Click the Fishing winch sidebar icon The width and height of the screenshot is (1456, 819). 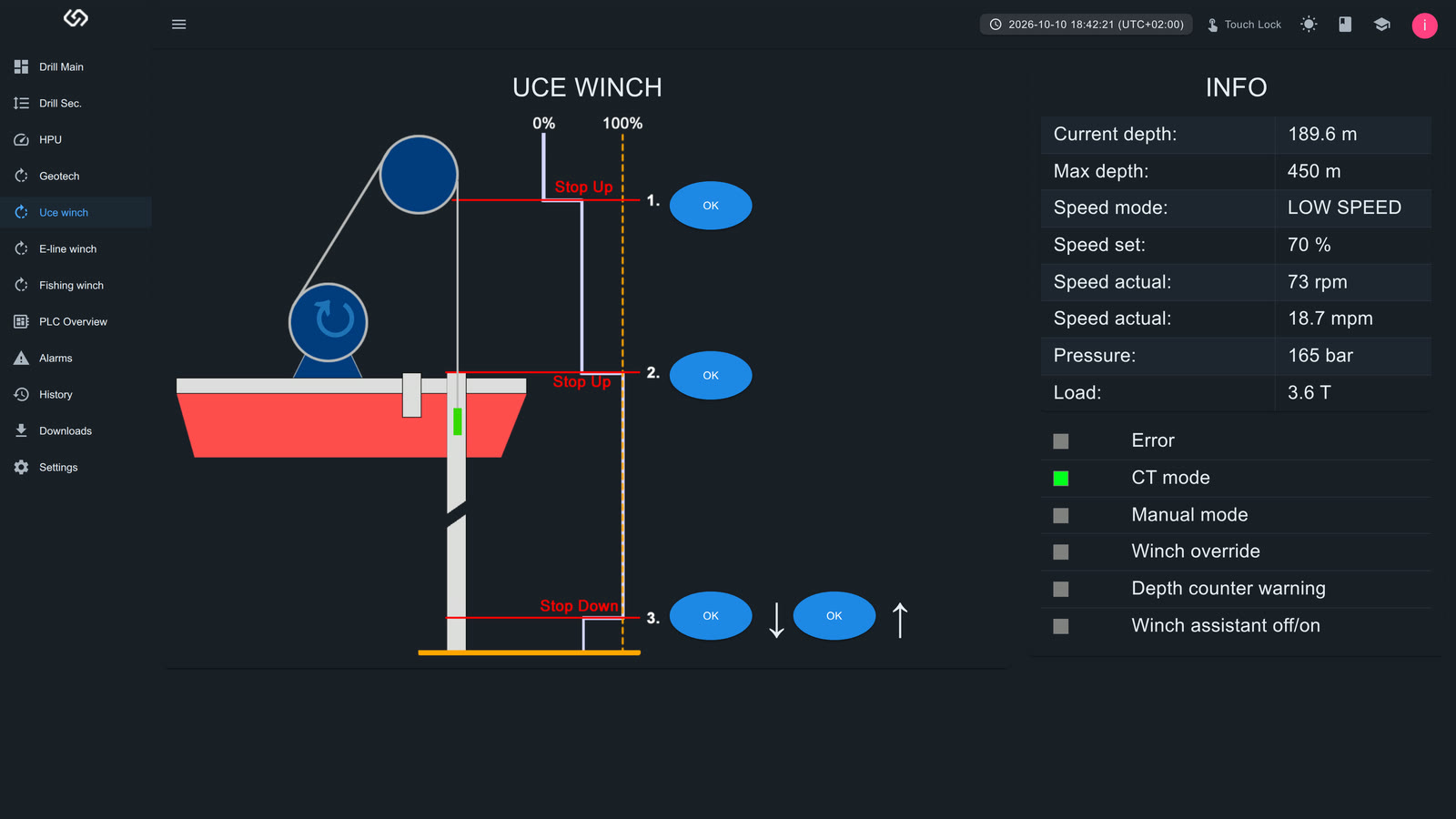point(21,285)
